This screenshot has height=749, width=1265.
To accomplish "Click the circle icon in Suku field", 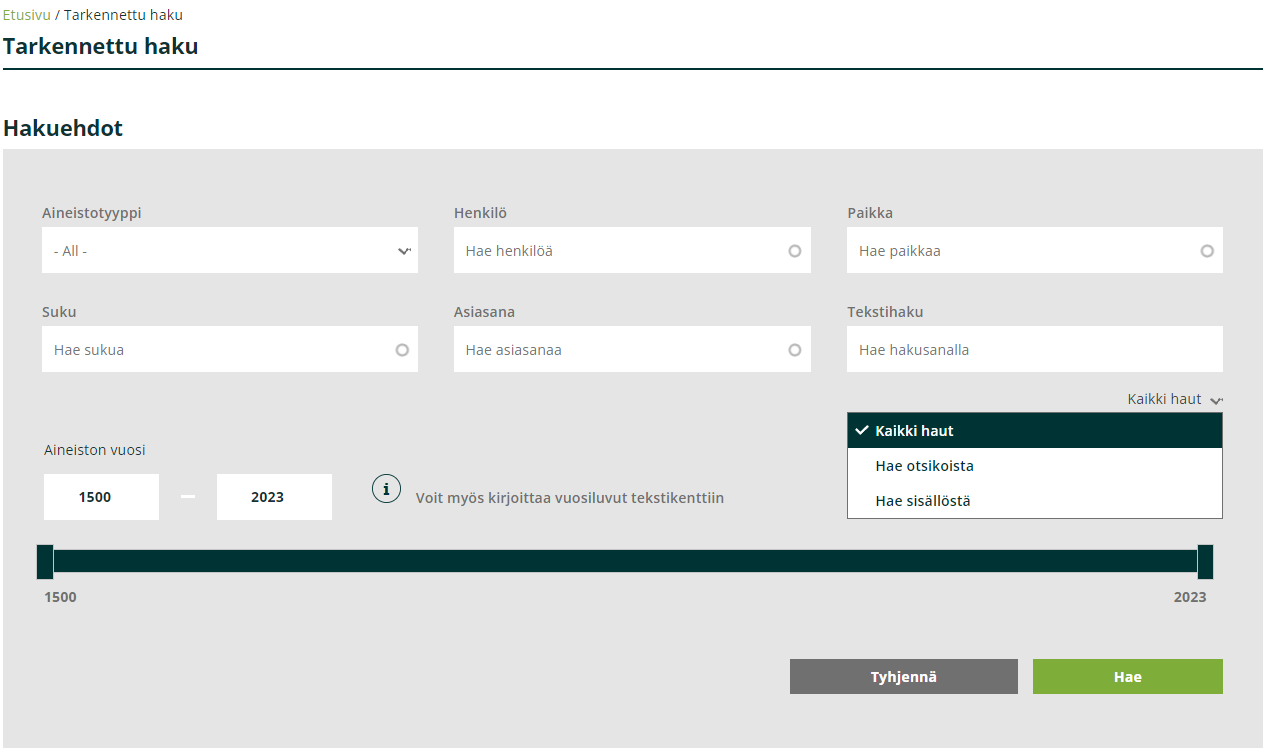I will click(x=402, y=350).
